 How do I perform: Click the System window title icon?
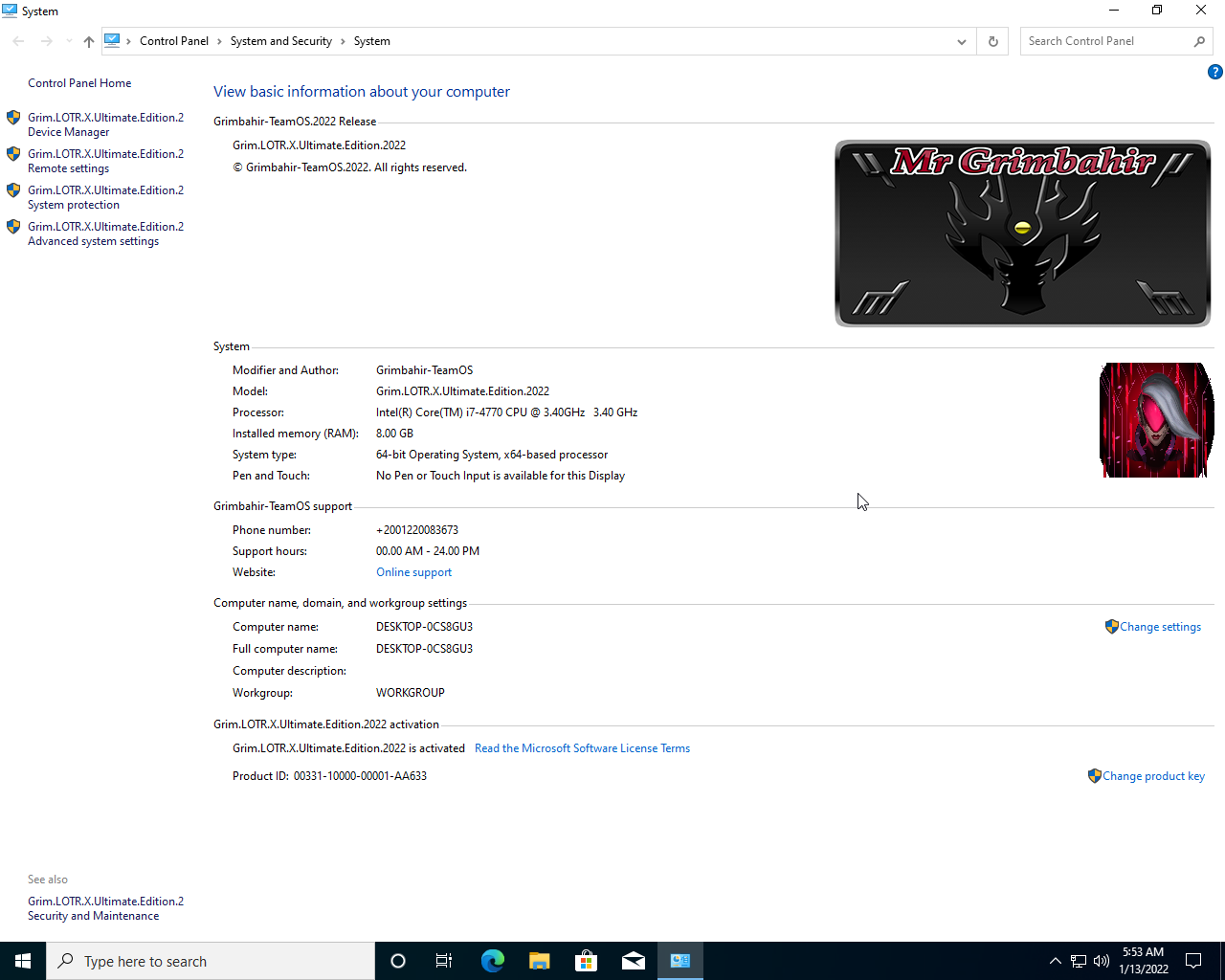coord(10,11)
